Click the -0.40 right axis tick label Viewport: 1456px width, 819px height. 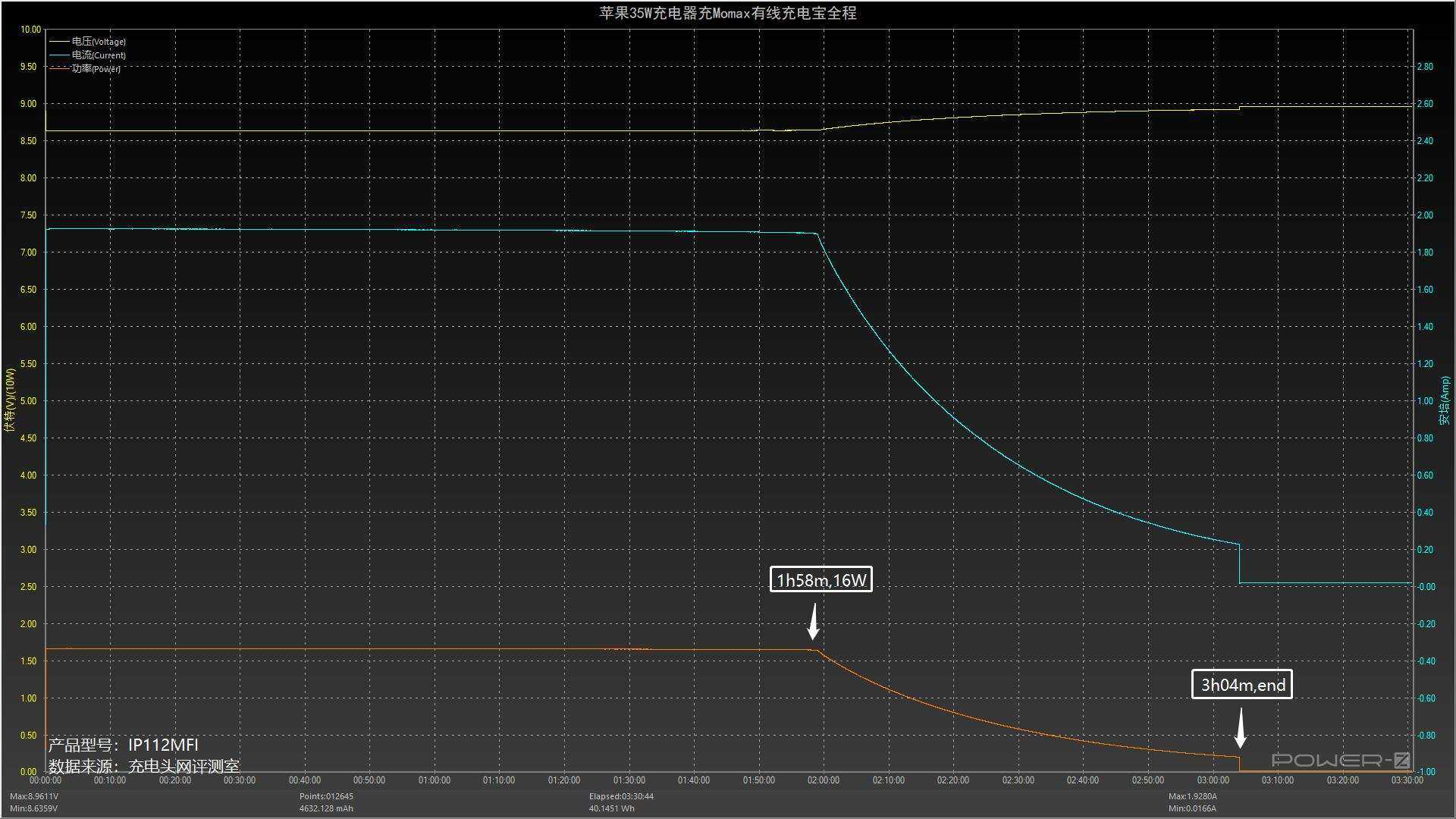[x=1426, y=661]
